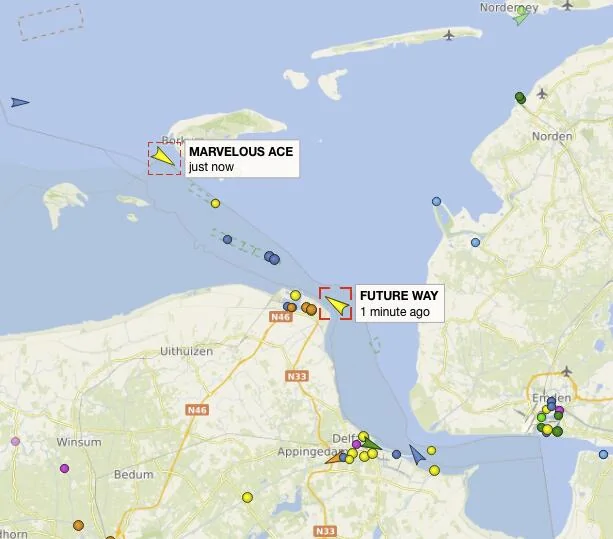Image resolution: width=613 pixels, height=539 pixels.
Task: Click the magenta dot southwest of Winsum
Action: 65,468
